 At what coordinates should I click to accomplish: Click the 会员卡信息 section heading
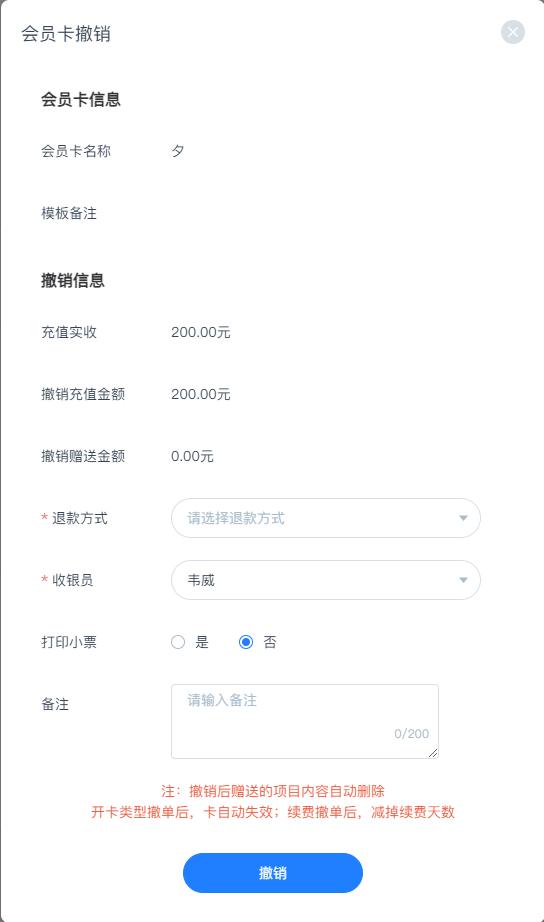click(81, 99)
